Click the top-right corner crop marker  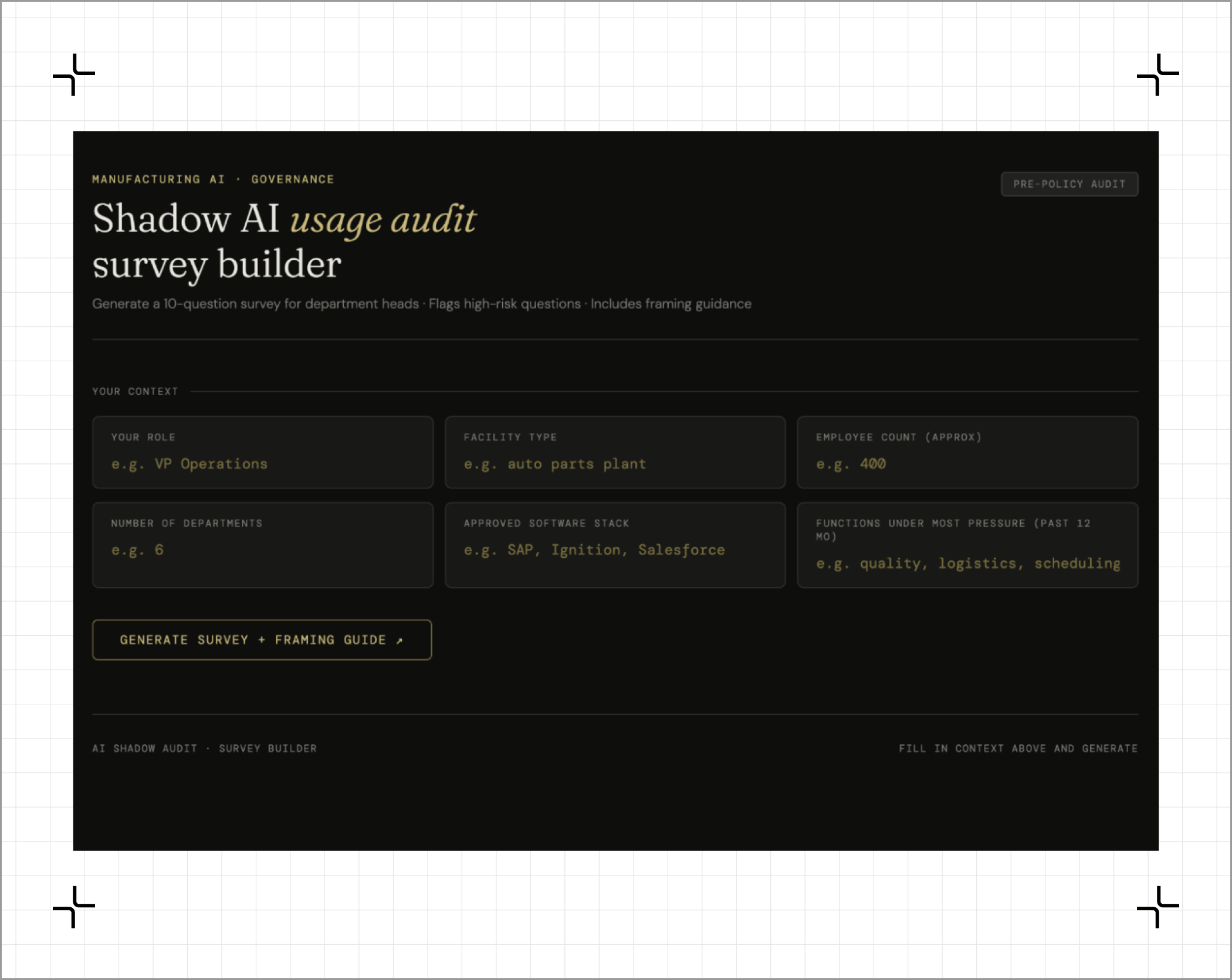click(x=1157, y=74)
